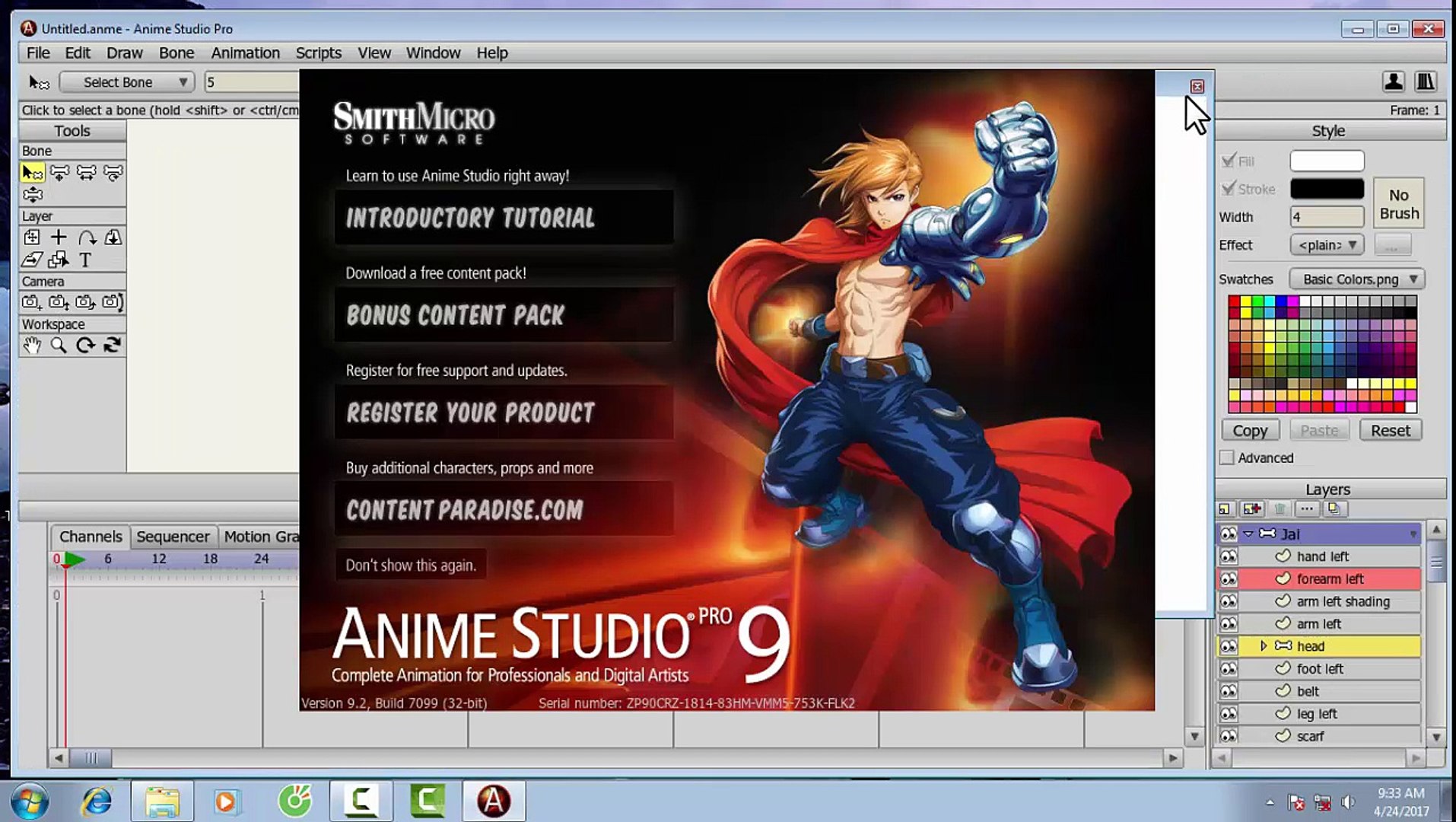Screen dimensions: 1456x822
Task: Open the Layer Settings ellipsis button
Action: click(1307, 509)
